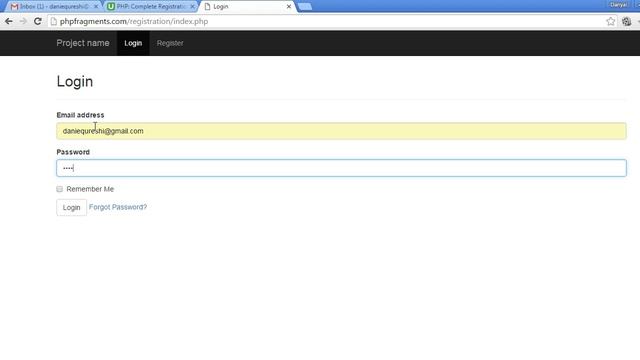Click the browser forward arrow
Viewport: 640px width, 360px height.
[x=23, y=21]
